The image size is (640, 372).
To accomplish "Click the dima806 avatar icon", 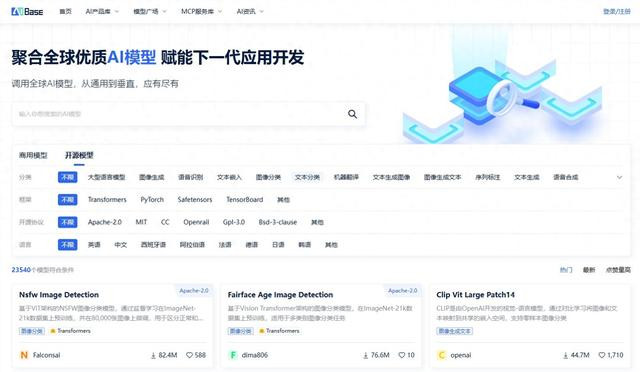I will coord(233,355).
